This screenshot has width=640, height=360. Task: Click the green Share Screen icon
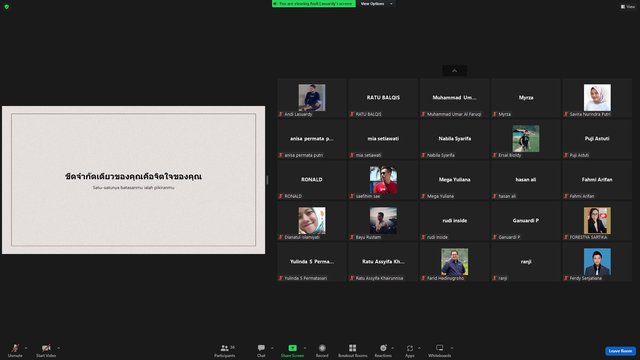(293, 348)
